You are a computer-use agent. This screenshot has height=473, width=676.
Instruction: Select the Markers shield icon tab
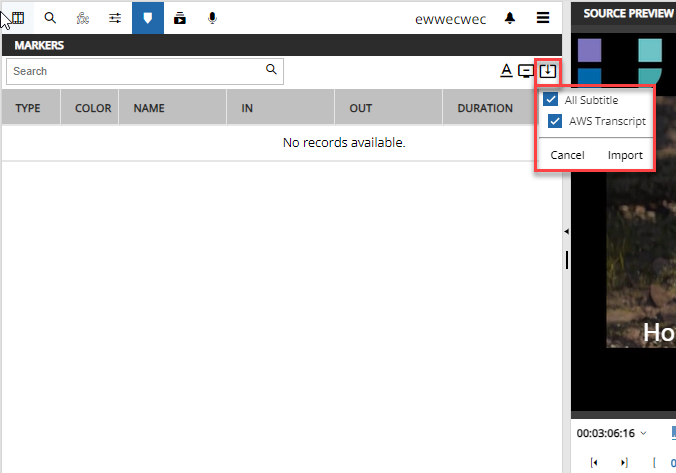[x=148, y=18]
